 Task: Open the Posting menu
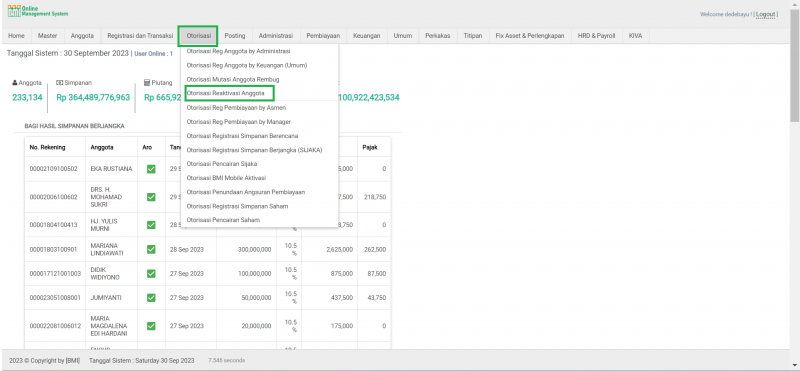(x=235, y=36)
